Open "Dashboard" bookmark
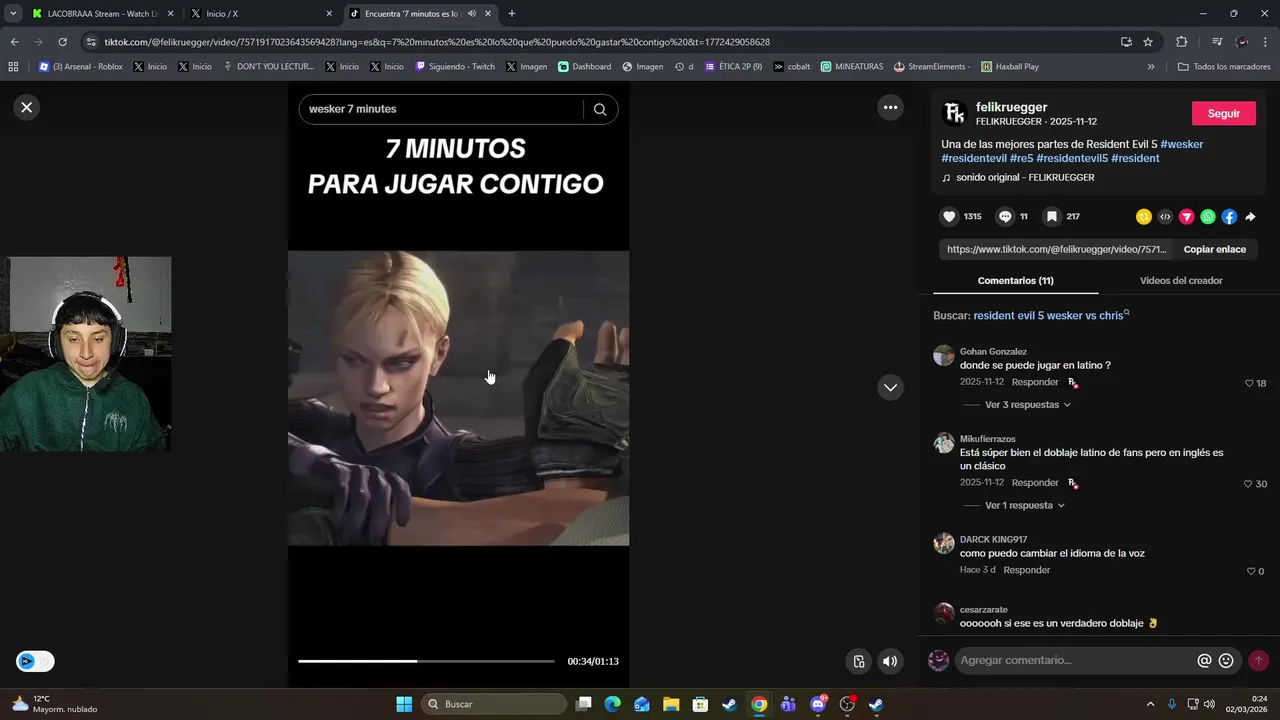 (585, 67)
